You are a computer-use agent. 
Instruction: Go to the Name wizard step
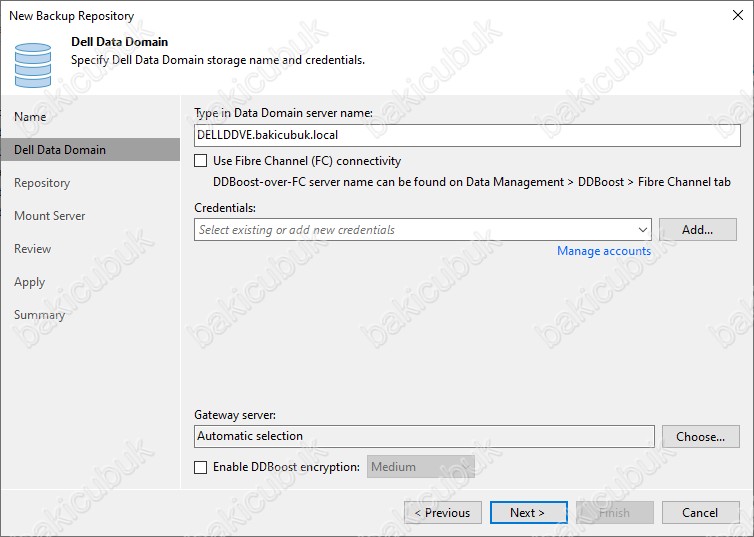click(30, 117)
